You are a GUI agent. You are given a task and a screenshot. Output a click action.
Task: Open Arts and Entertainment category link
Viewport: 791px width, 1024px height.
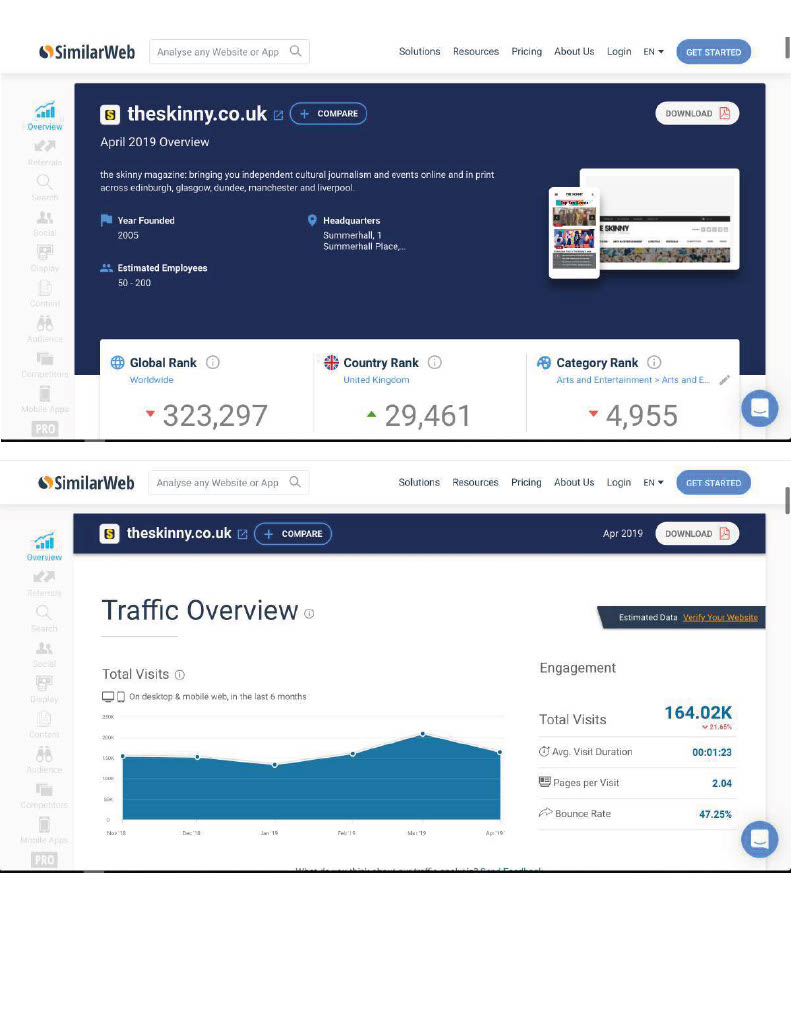point(632,380)
